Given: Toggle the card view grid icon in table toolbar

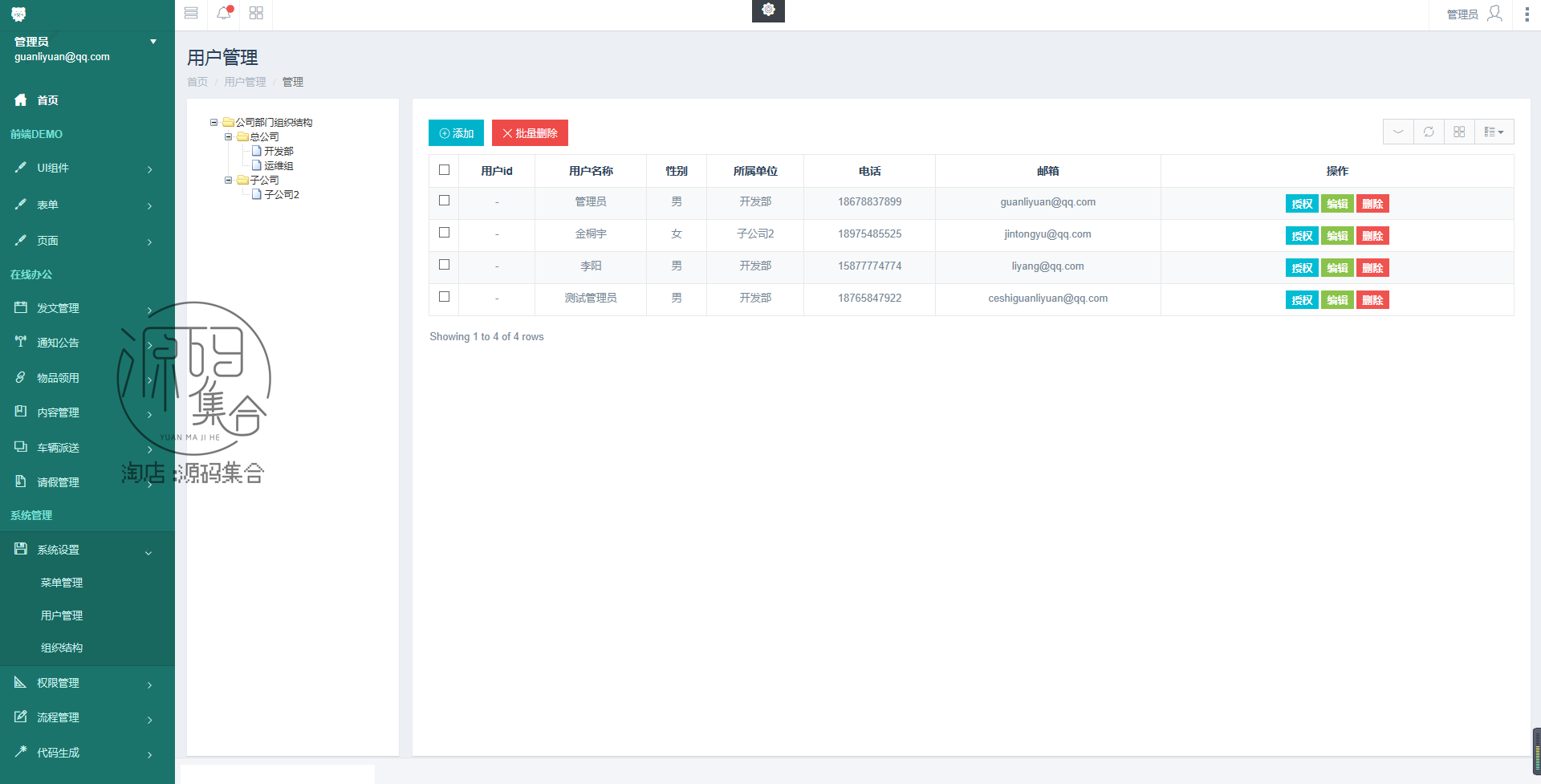Looking at the screenshot, I should (1459, 132).
